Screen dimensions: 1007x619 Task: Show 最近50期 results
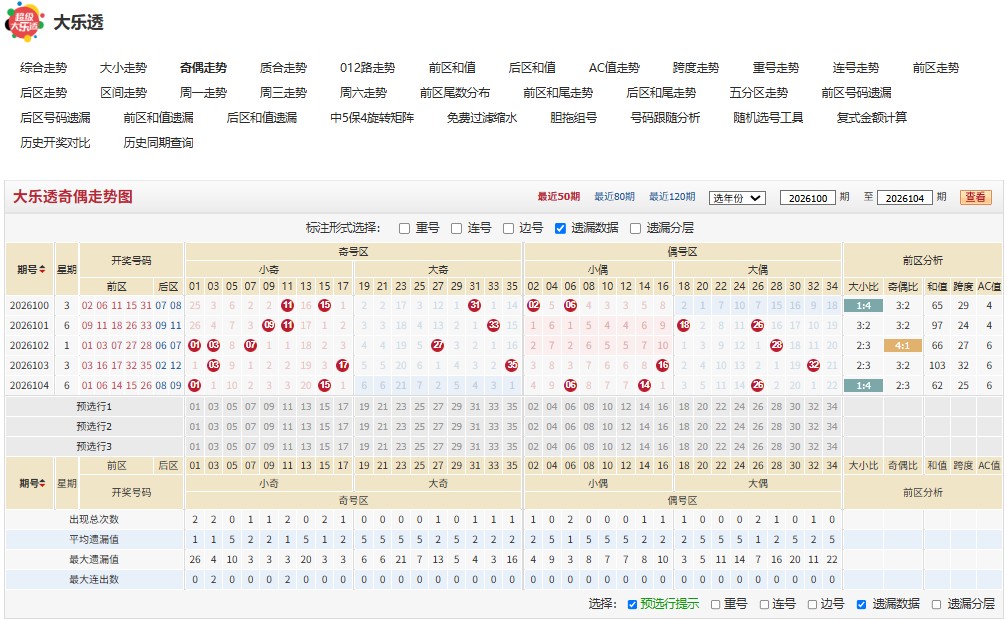(x=559, y=196)
